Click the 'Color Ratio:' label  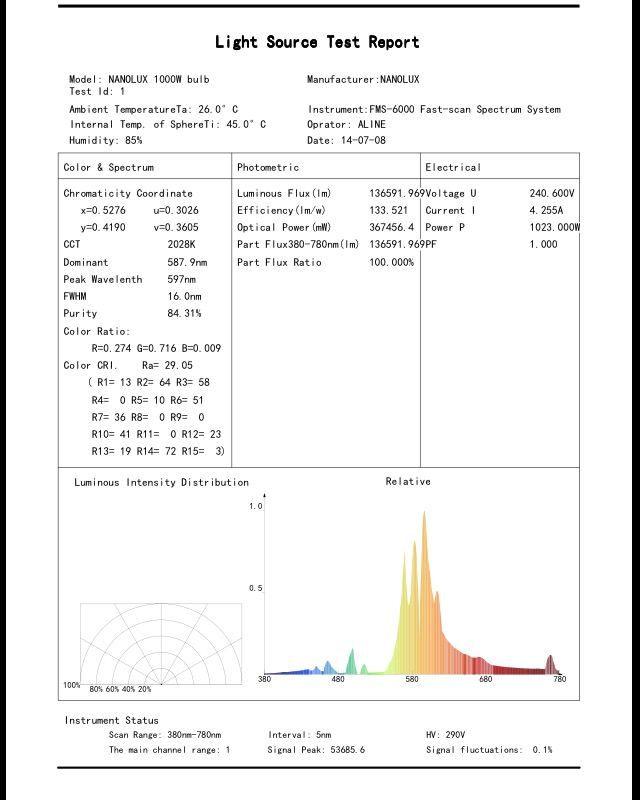[x=96, y=331]
